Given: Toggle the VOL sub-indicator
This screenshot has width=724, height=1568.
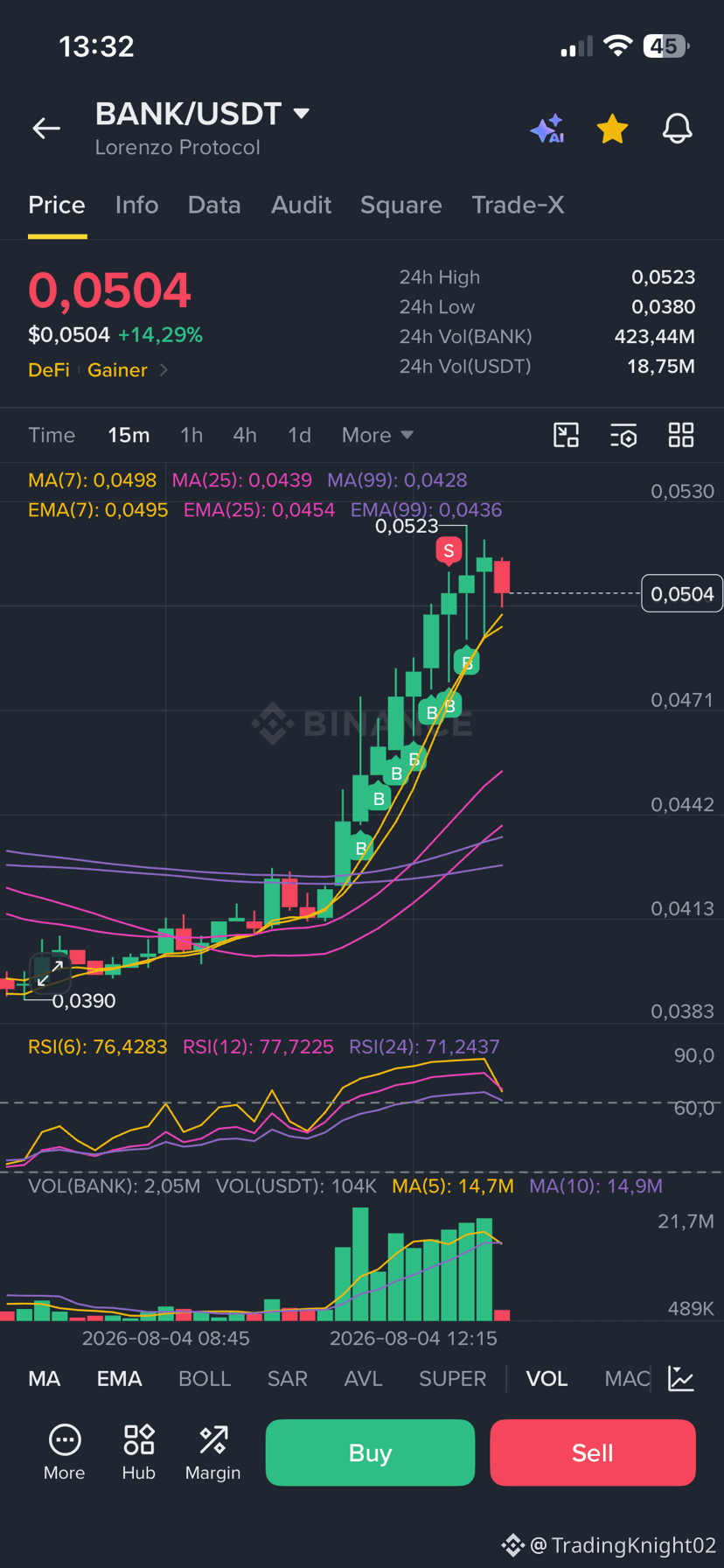Looking at the screenshot, I should (546, 1379).
